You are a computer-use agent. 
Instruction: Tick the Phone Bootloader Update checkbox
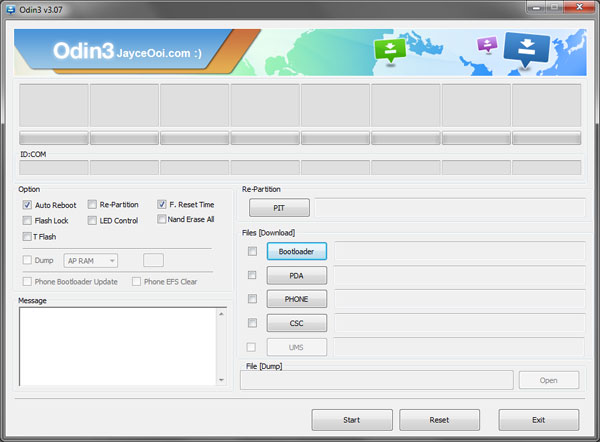(27, 282)
